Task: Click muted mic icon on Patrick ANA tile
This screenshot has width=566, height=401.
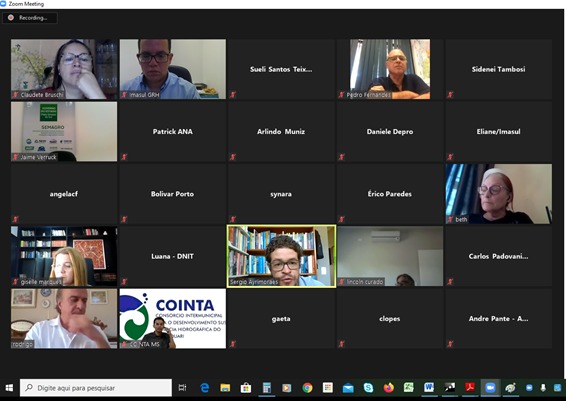Action: 124,157
